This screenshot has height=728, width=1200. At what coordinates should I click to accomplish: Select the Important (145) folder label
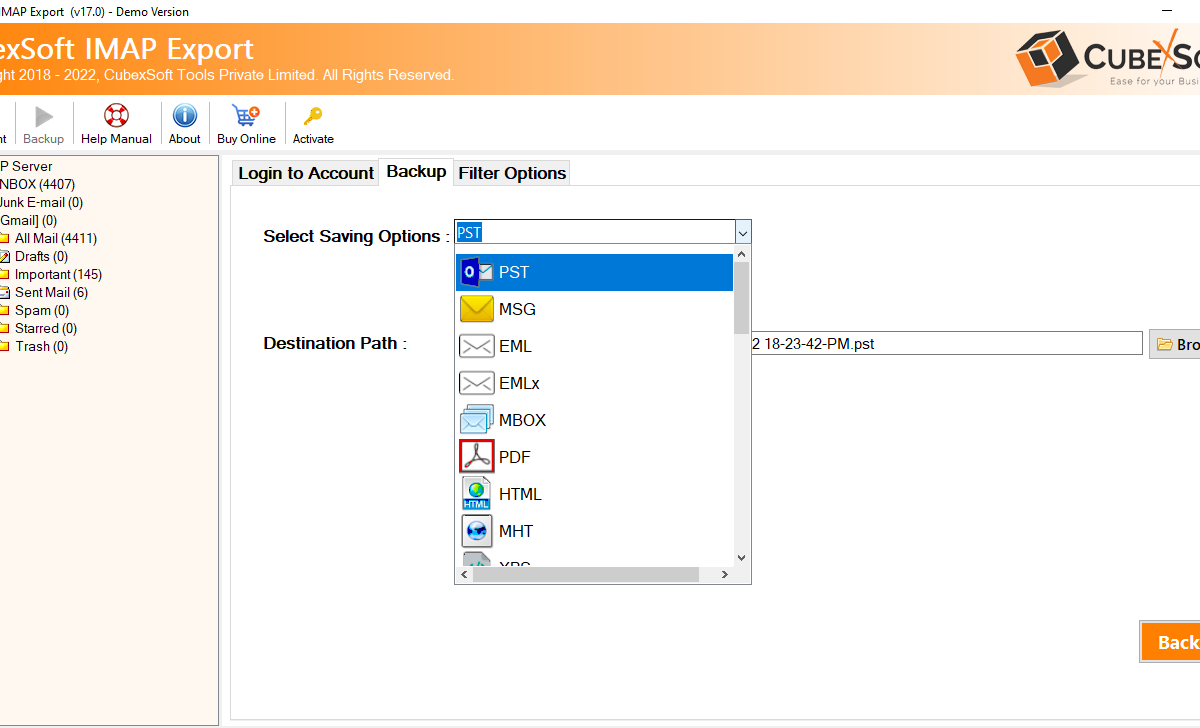pyautogui.click(x=58, y=274)
